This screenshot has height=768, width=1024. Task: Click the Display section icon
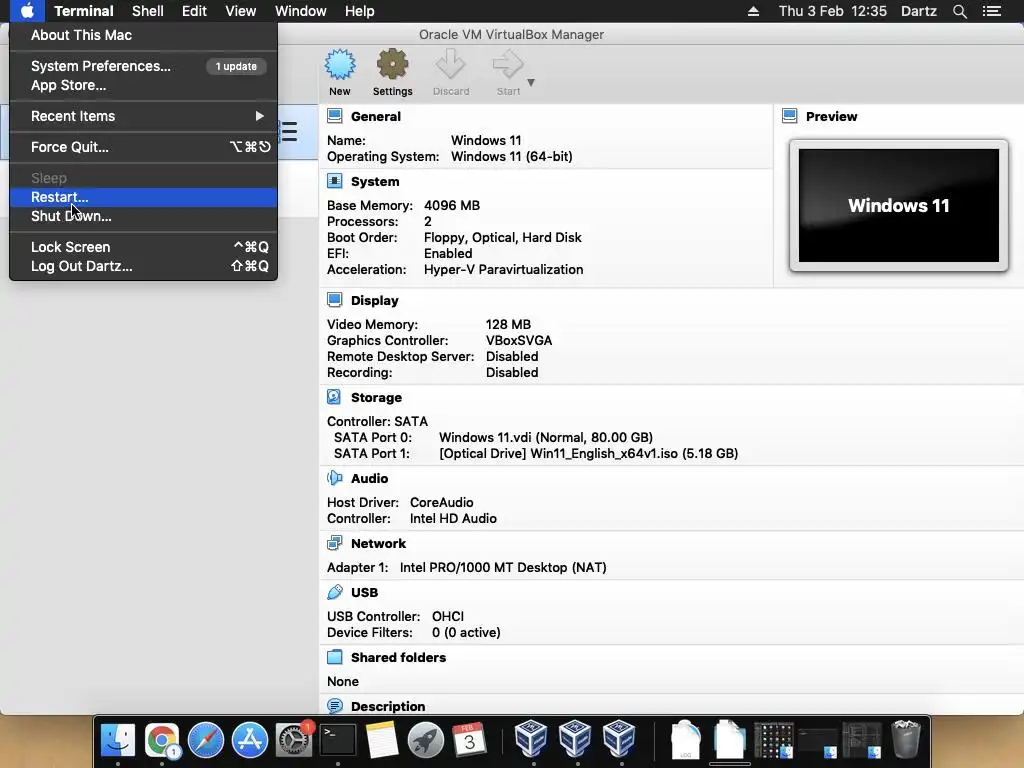pyautogui.click(x=334, y=300)
